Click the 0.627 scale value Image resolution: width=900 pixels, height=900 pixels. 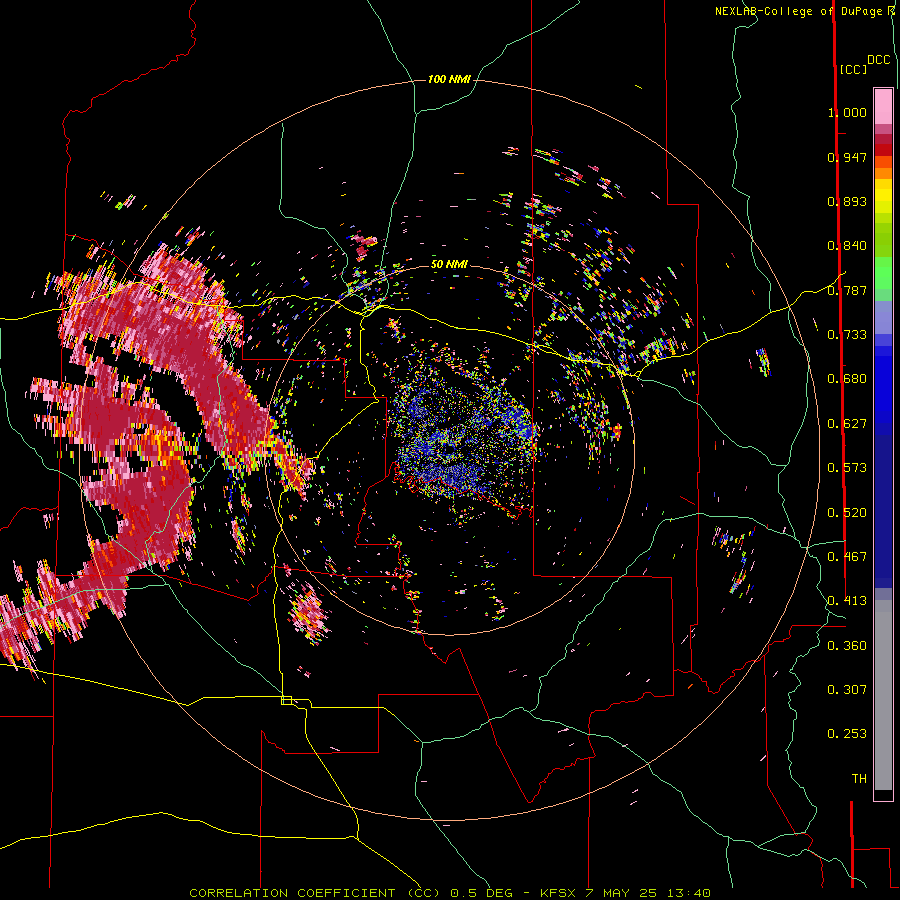[847, 424]
